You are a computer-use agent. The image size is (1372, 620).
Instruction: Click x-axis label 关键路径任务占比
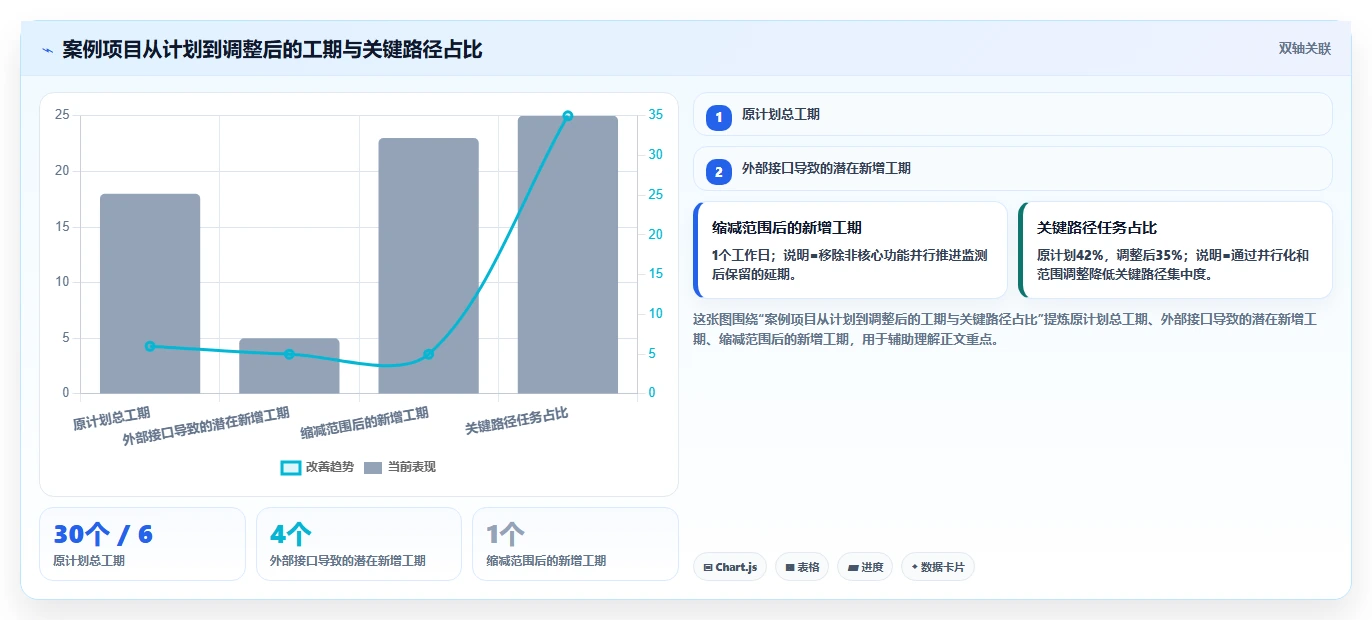(517, 421)
